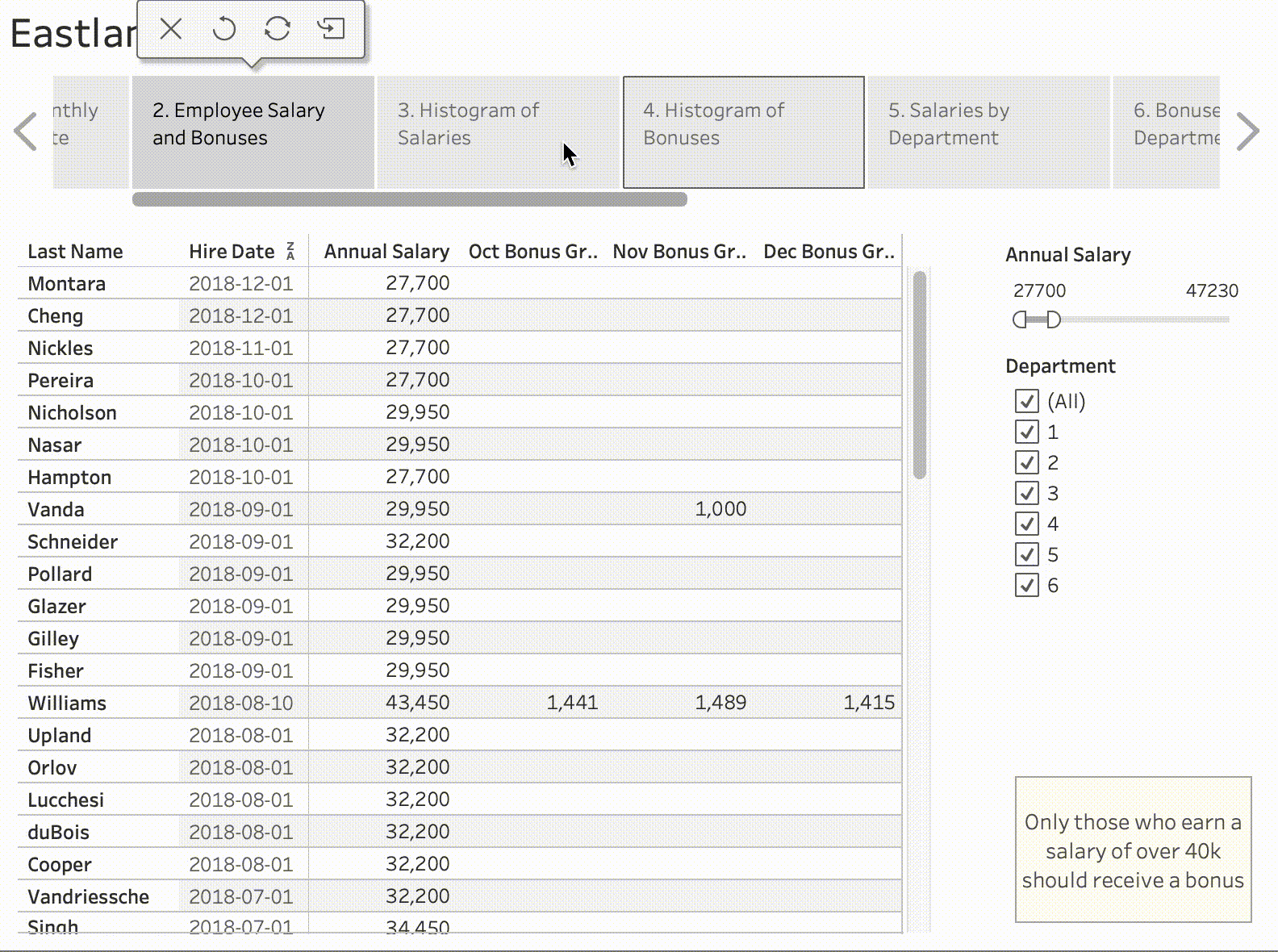Screen dimensions: 1278x952
Task: Uncheck Department 6 filter
Action: coord(1027,585)
